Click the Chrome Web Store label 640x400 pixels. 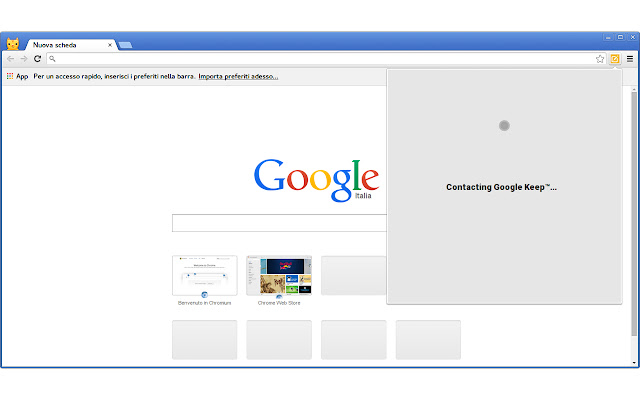click(x=279, y=303)
